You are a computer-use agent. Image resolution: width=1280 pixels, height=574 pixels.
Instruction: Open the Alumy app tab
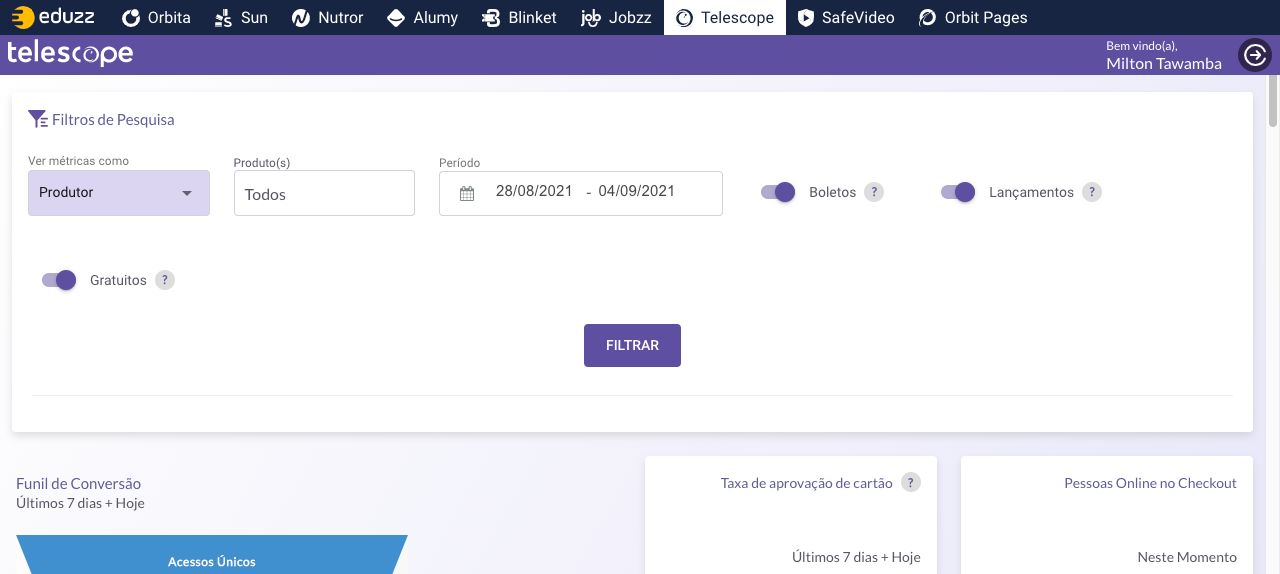422,17
